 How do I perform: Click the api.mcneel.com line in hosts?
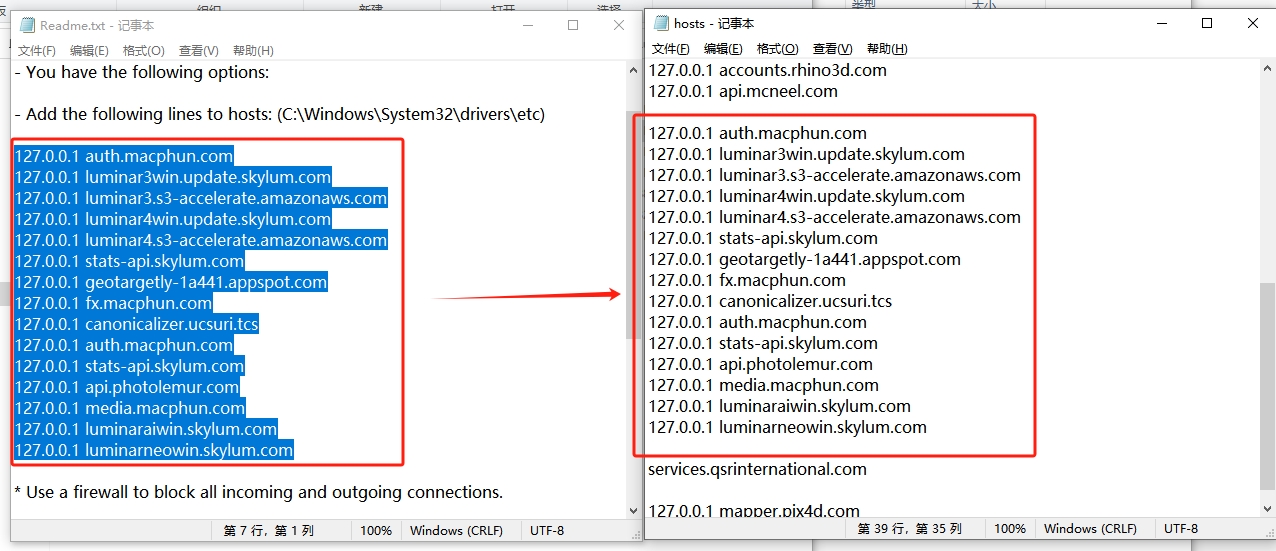pyautogui.click(x=743, y=91)
